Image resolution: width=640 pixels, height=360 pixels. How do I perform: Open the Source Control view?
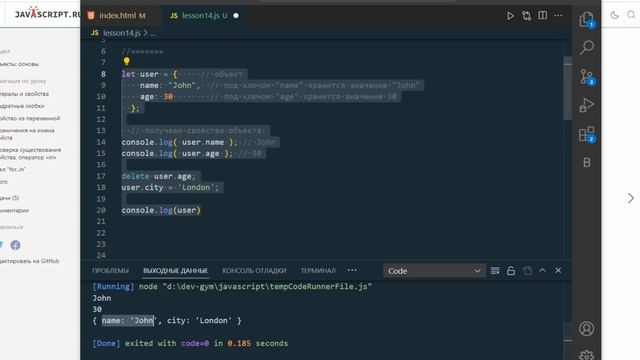tap(587, 76)
